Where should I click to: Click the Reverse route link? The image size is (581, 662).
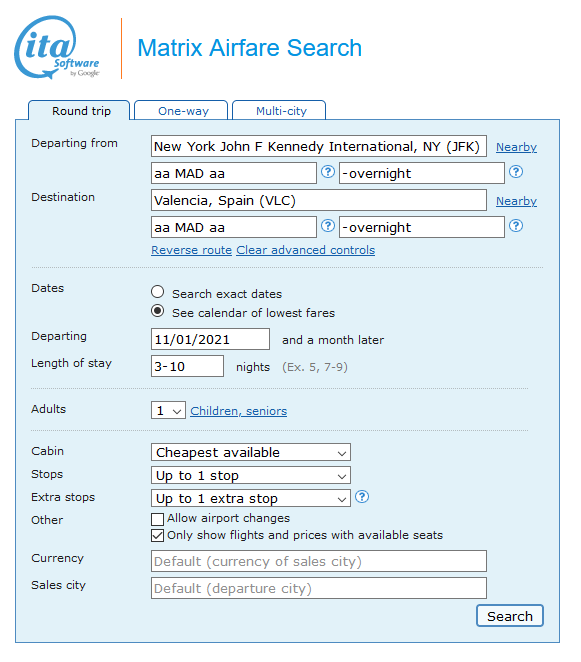point(192,250)
